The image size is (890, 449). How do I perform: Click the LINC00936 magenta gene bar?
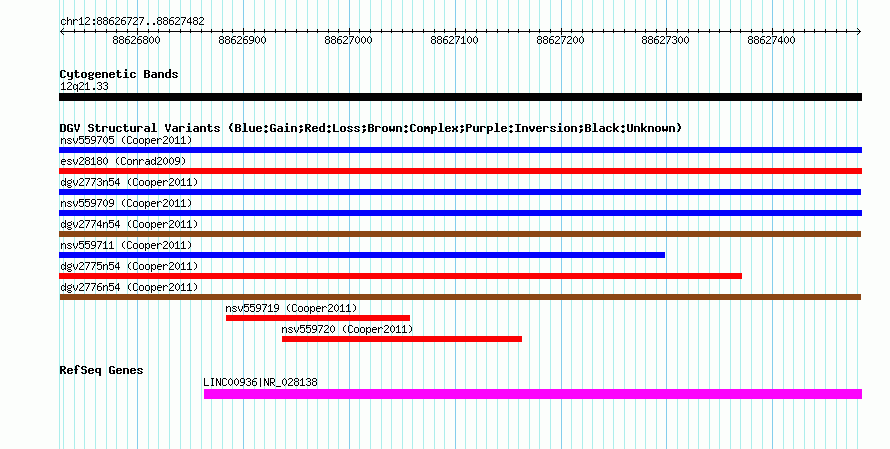533,394
